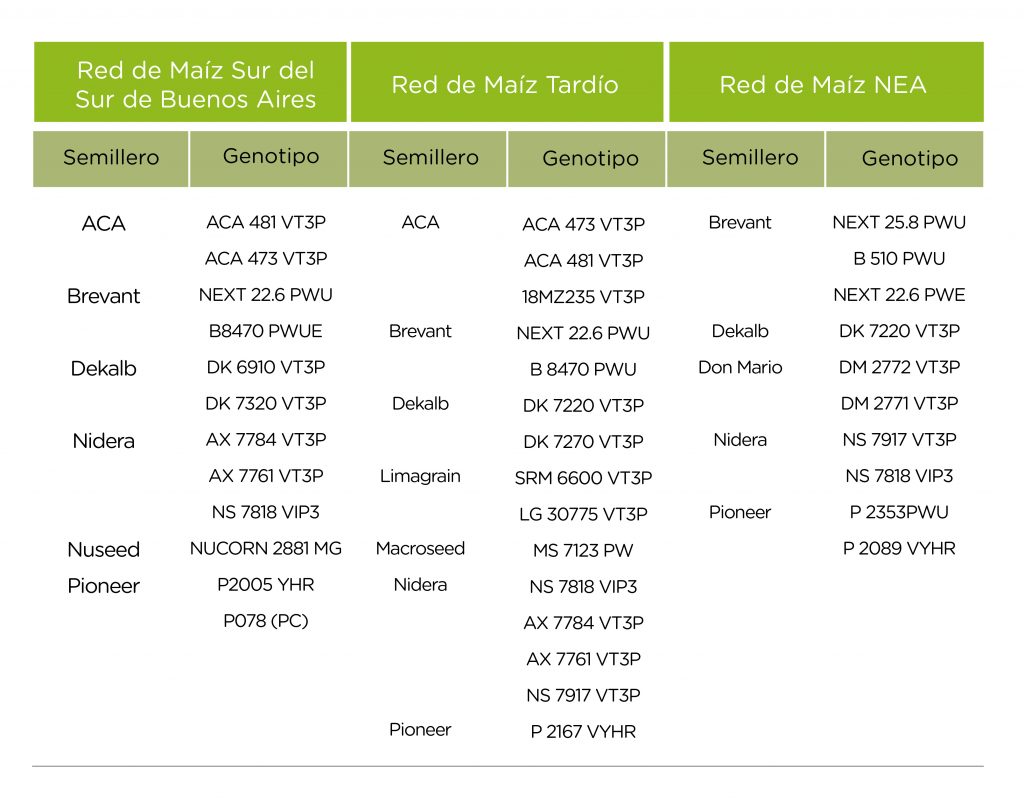
Task: Click the "Red de Maíz Sur del Sur de Buenos Aires" header
Action: coord(195,84)
